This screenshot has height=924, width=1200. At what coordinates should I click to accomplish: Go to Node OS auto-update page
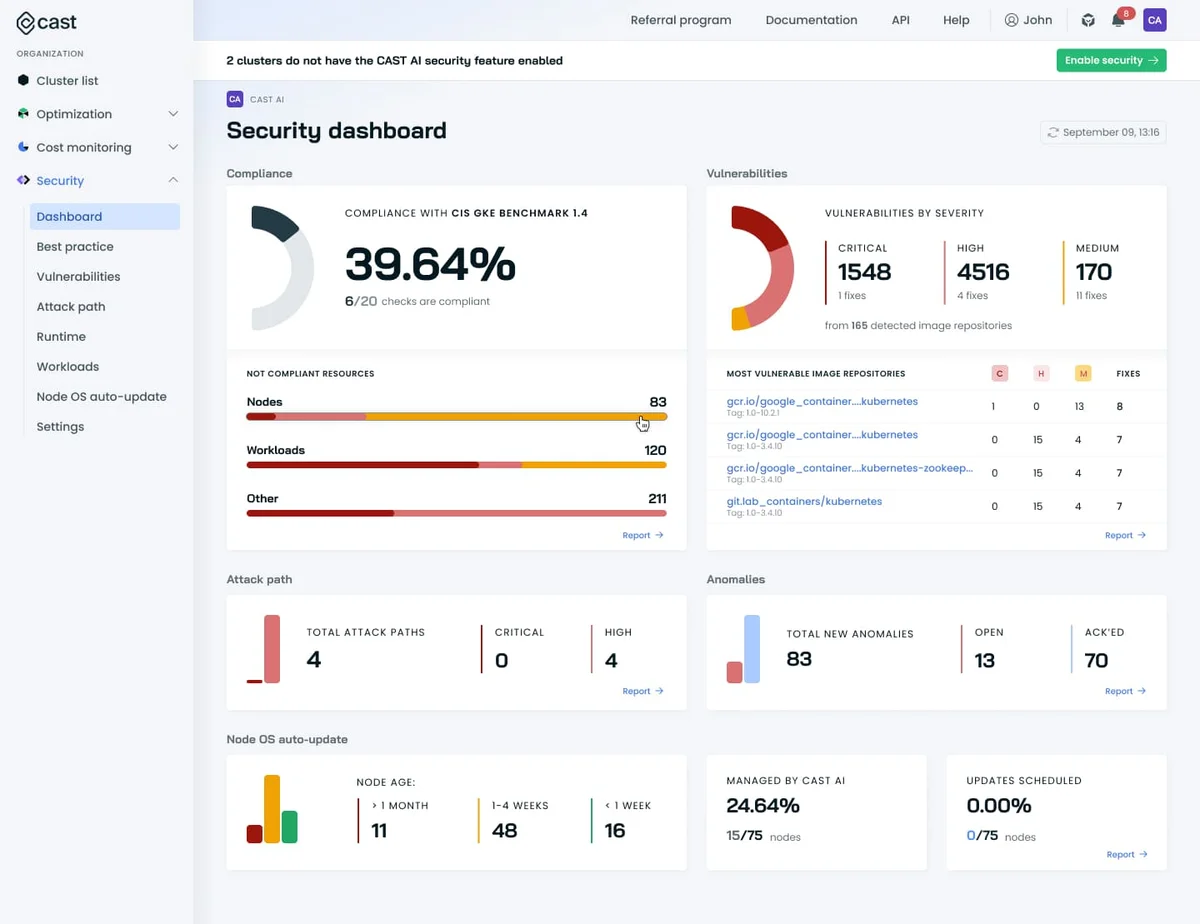click(101, 396)
